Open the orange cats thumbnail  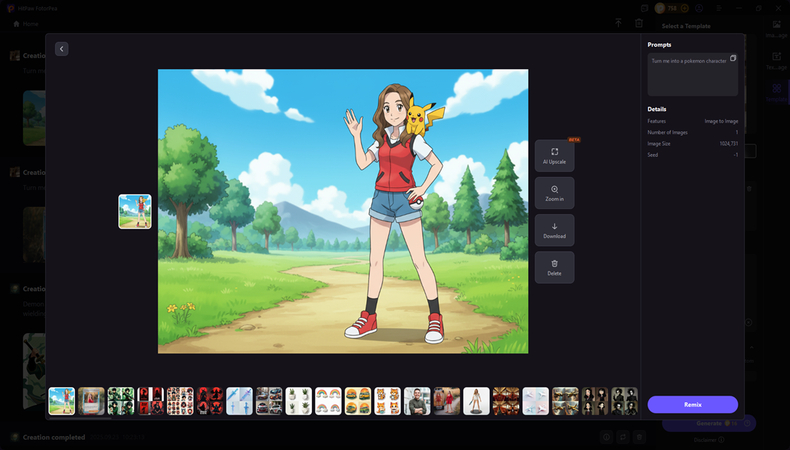(387, 401)
